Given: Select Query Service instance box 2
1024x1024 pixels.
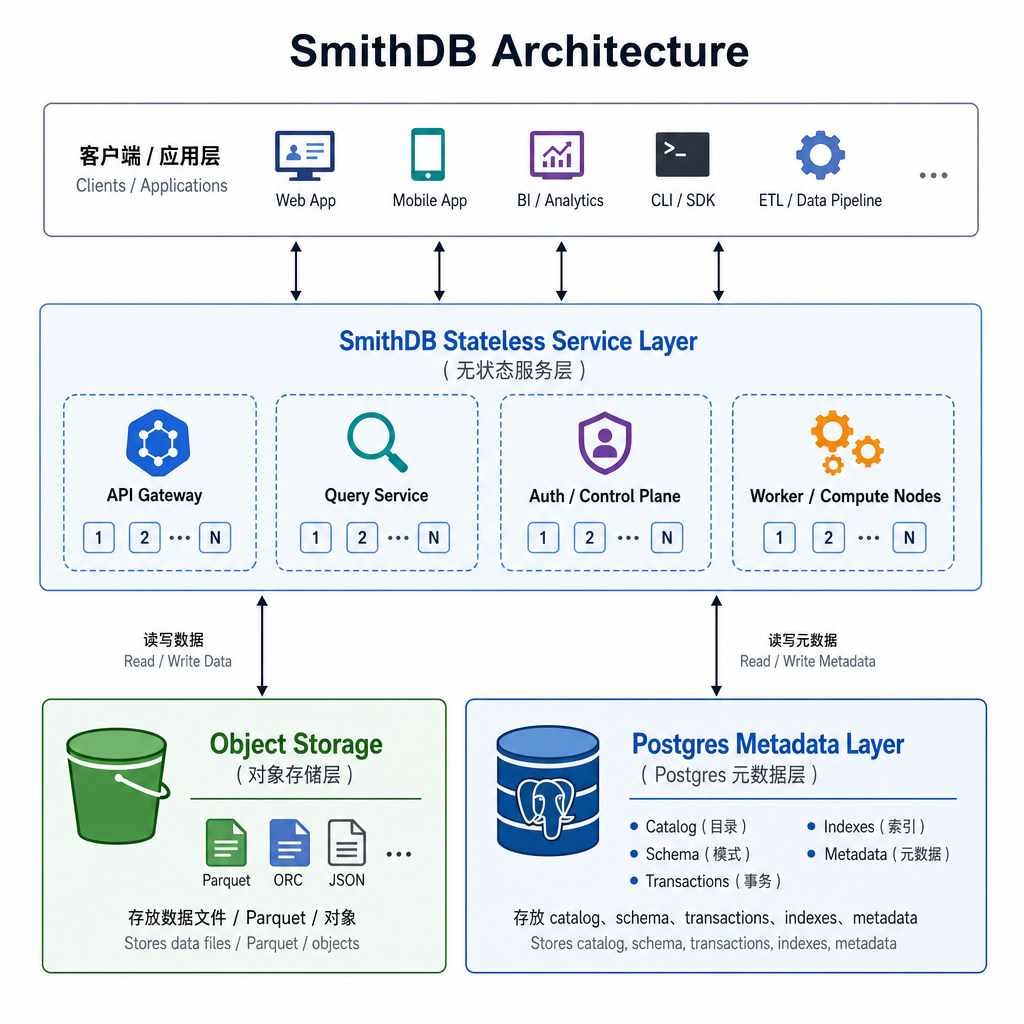Looking at the screenshot, I should 362,538.
